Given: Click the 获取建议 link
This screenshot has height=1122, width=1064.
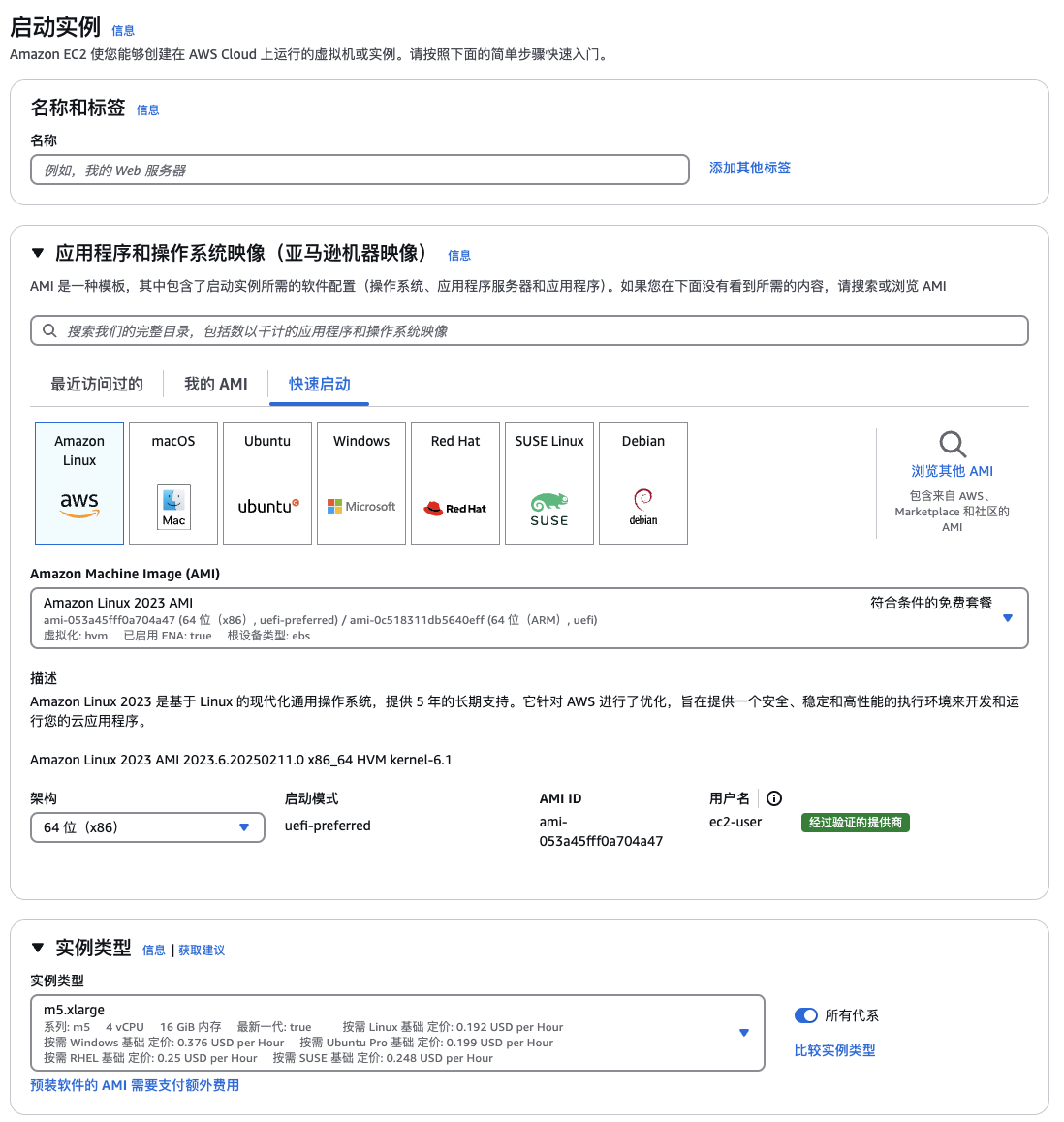Looking at the screenshot, I should [202, 951].
